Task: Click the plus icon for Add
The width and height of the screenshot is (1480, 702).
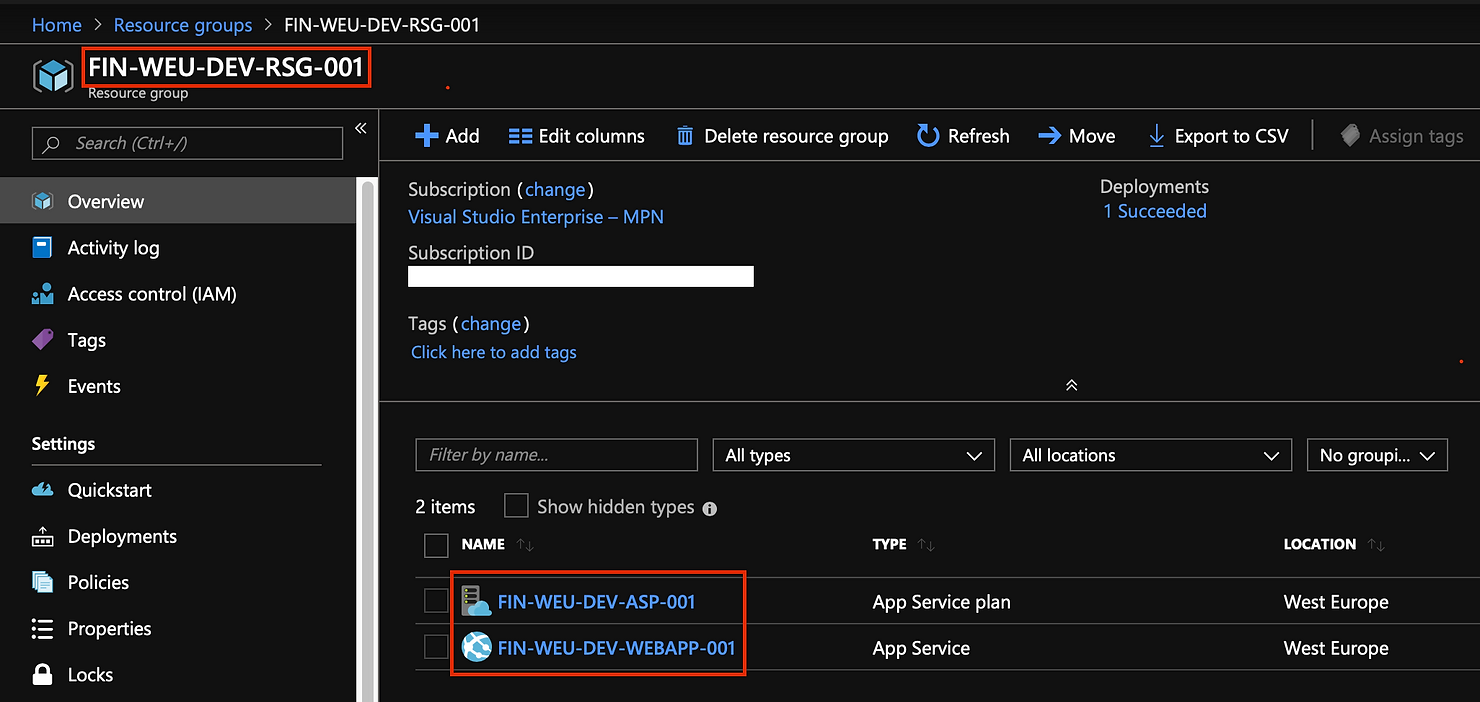Action: coord(426,136)
